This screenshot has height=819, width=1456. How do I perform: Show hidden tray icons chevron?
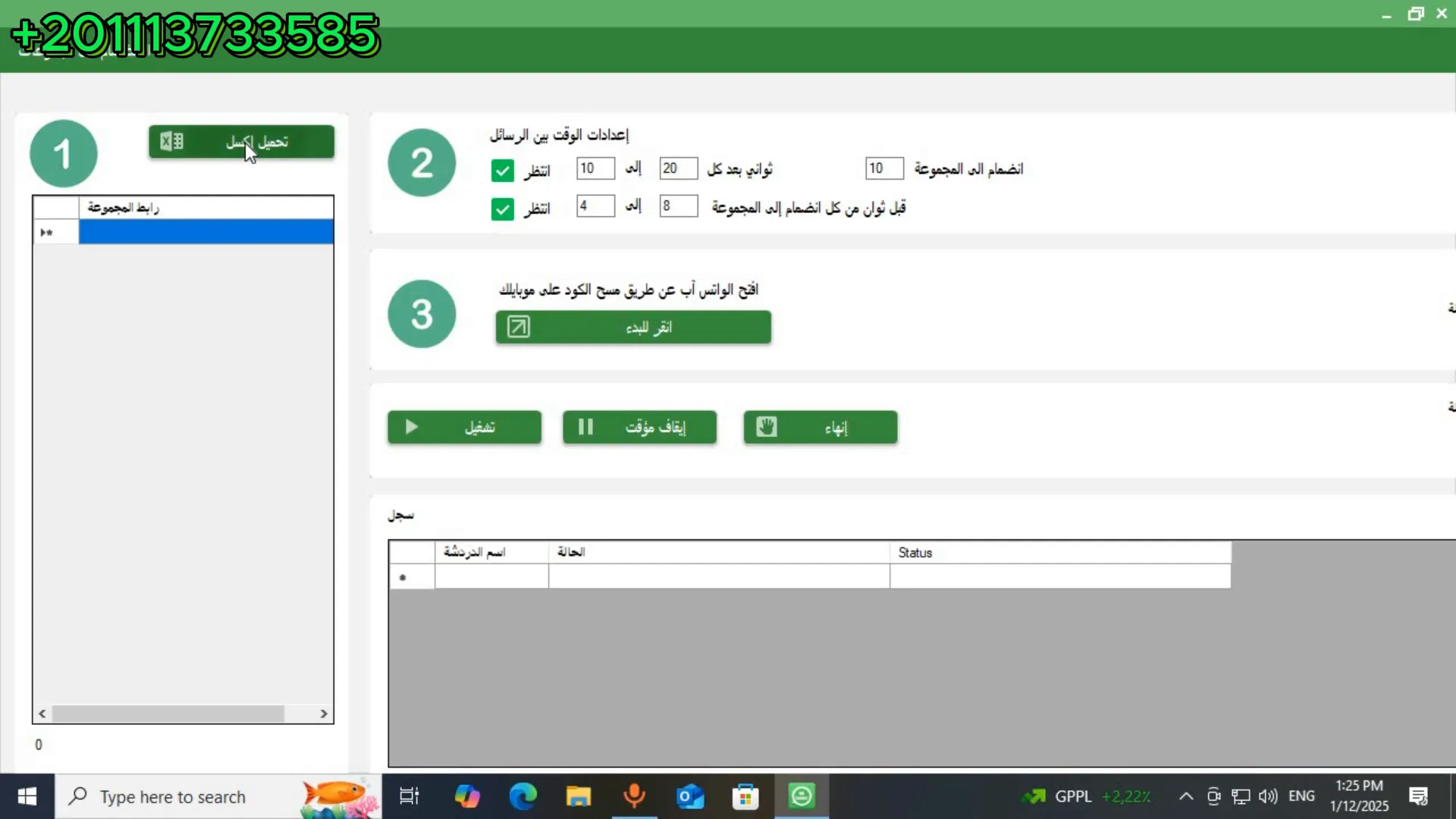coord(1186,796)
